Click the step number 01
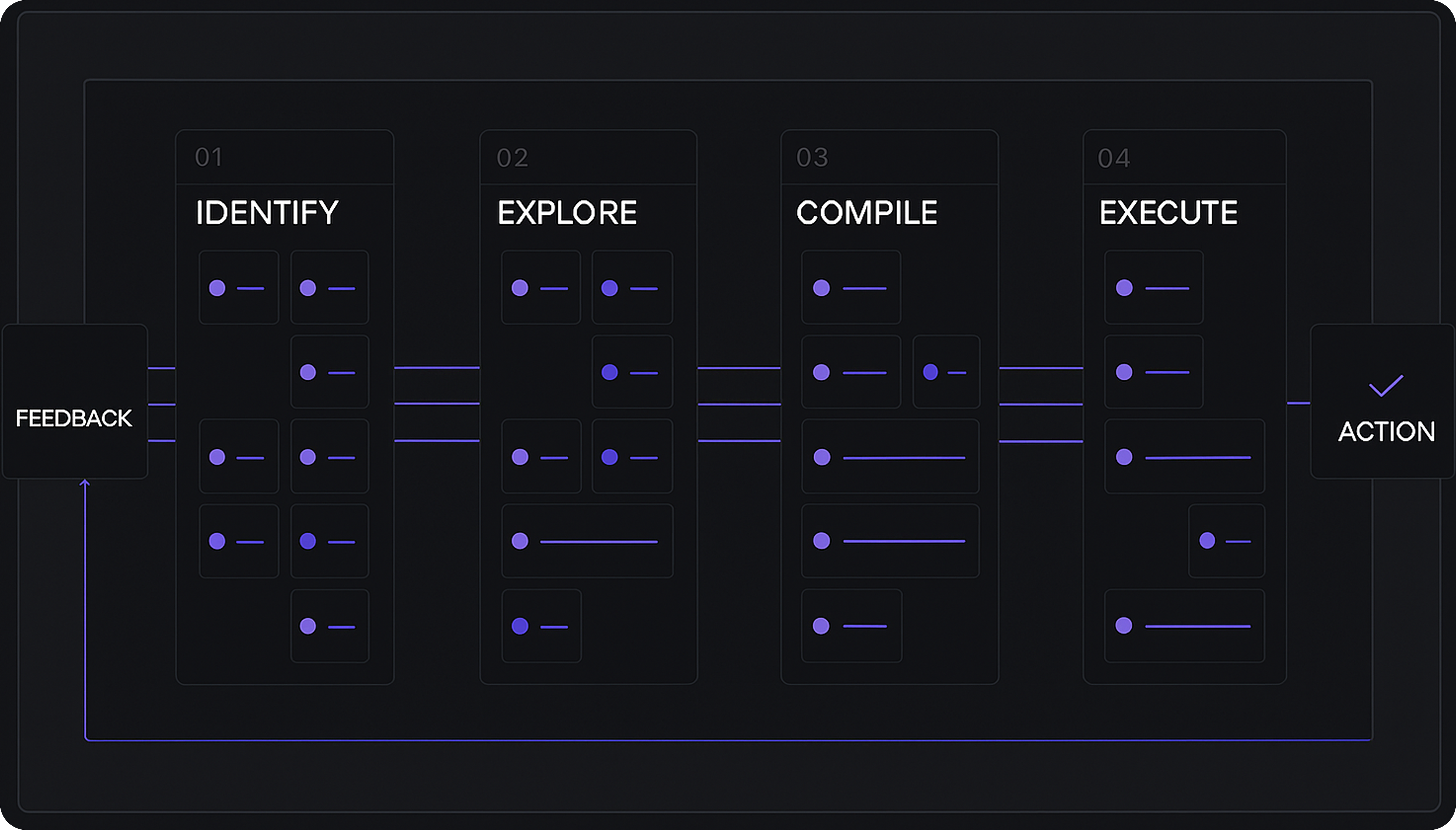 (x=209, y=157)
